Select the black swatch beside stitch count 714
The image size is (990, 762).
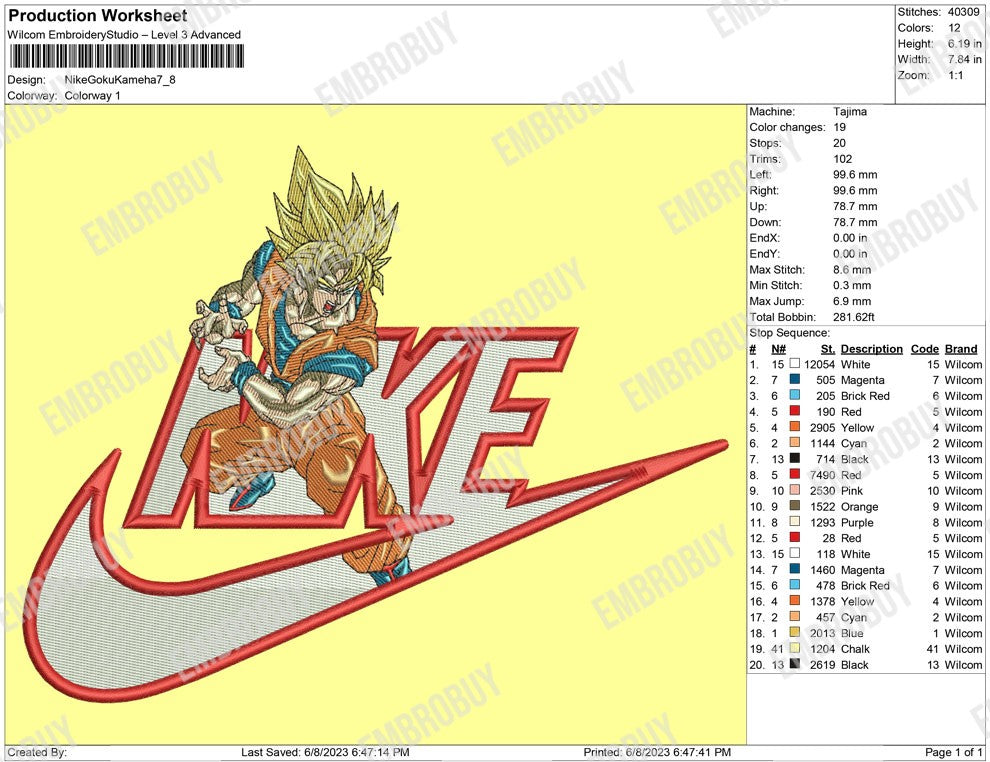pos(794,458)
